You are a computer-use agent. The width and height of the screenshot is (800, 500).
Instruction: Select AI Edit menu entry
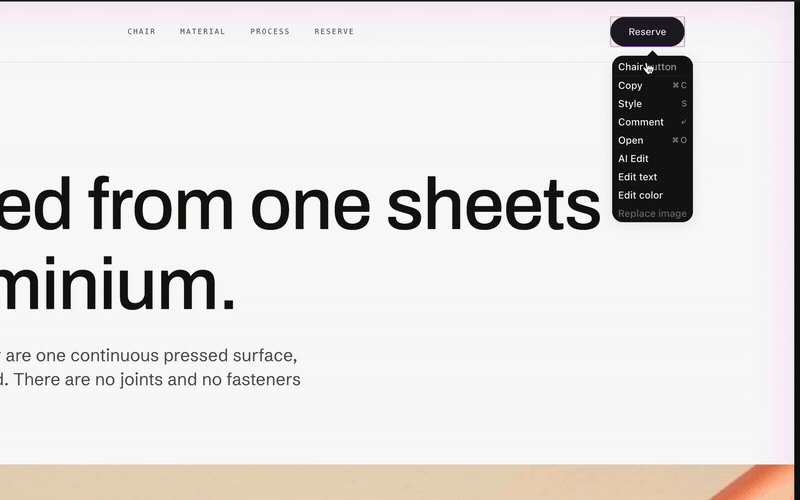(652, 159)
